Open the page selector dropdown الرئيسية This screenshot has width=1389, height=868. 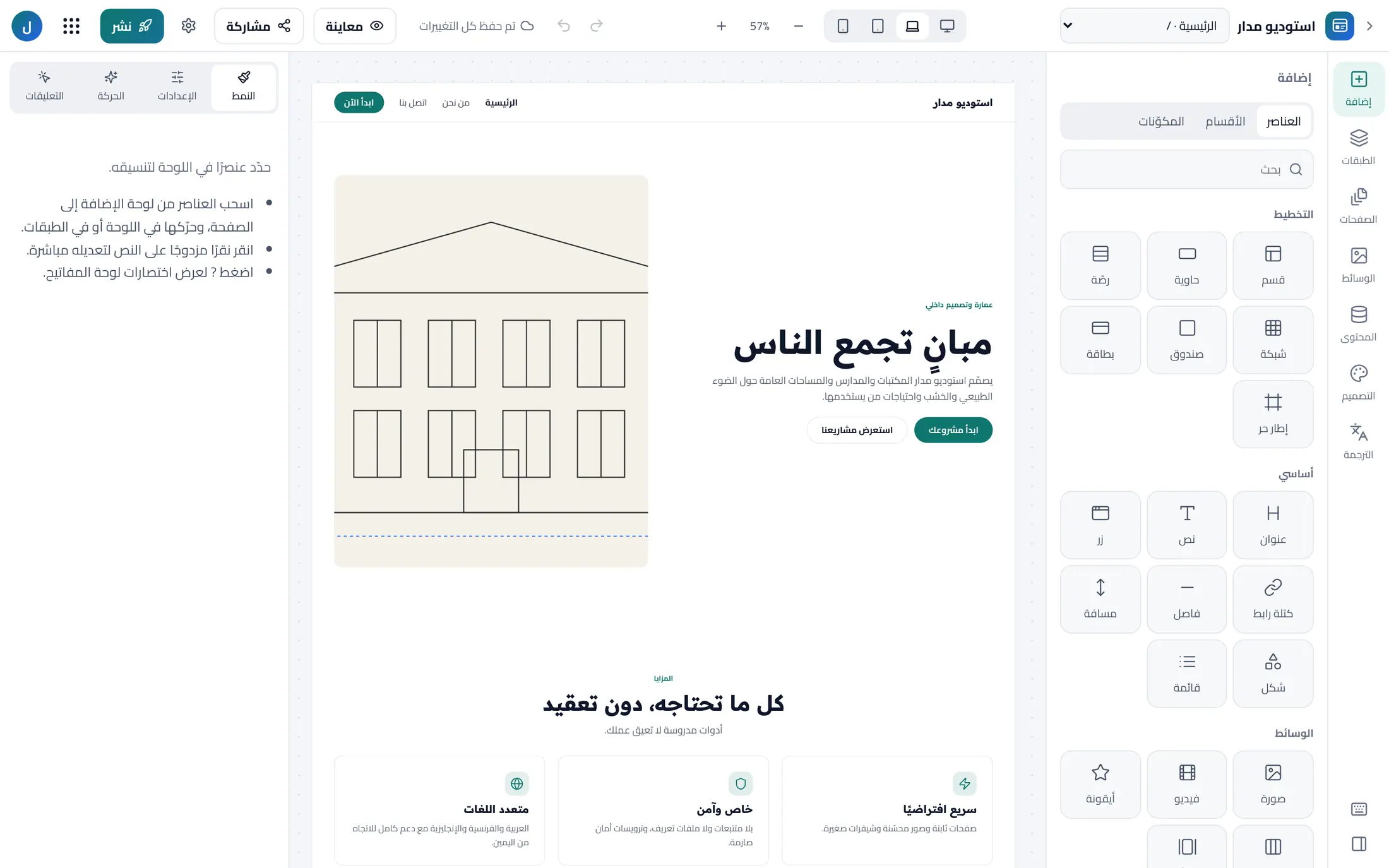[1145, 26]
